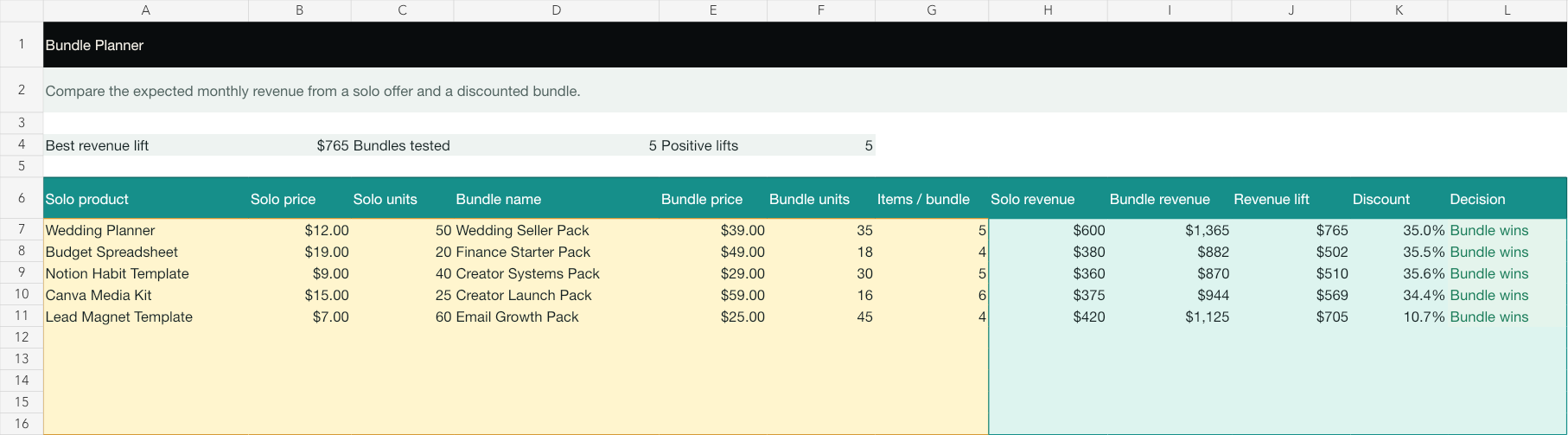This screenshot has height=435, width=1568.
Task: Select the $7.00 solo price cell
Action: pyautogui.click(x=300, y=317)
